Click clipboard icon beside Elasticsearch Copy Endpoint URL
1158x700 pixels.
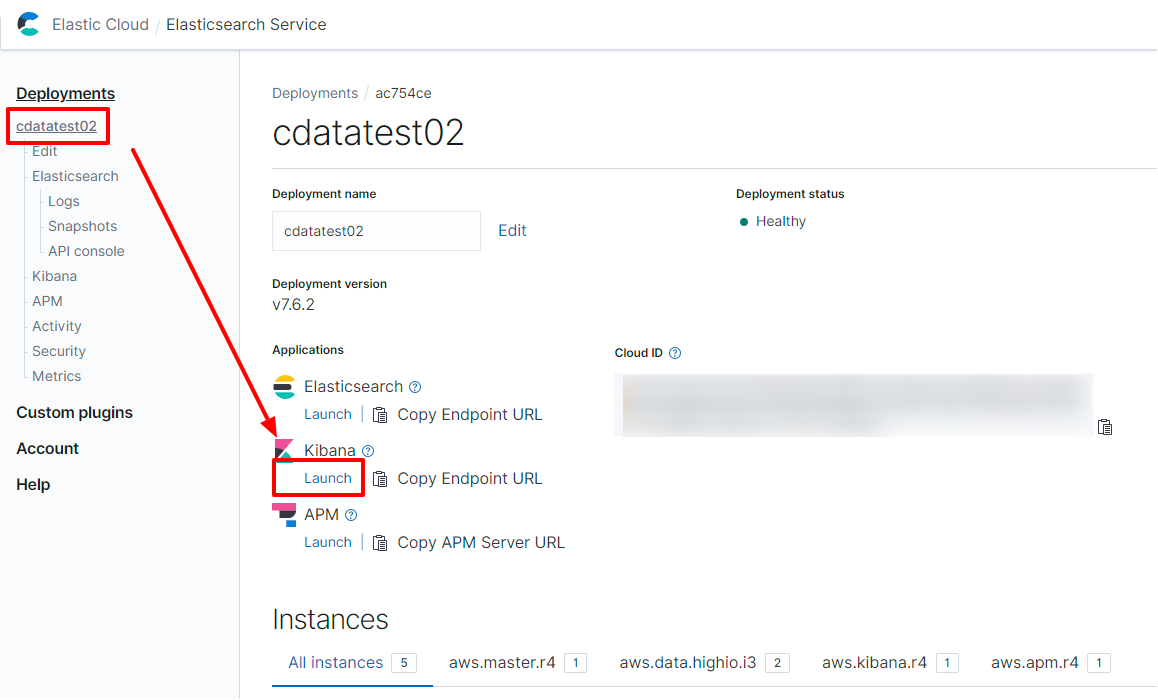380,415
